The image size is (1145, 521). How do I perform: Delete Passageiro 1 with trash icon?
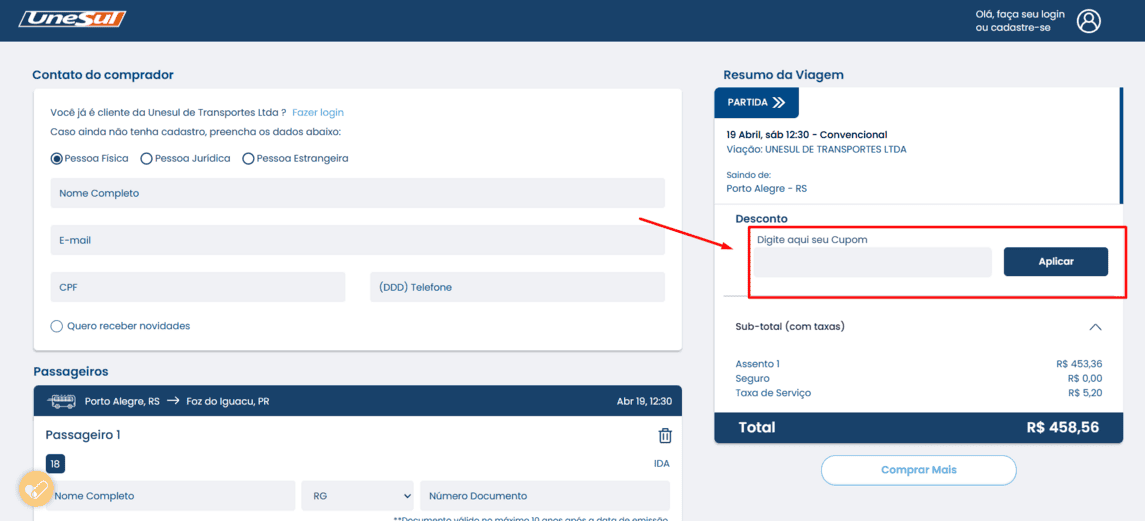665,436
